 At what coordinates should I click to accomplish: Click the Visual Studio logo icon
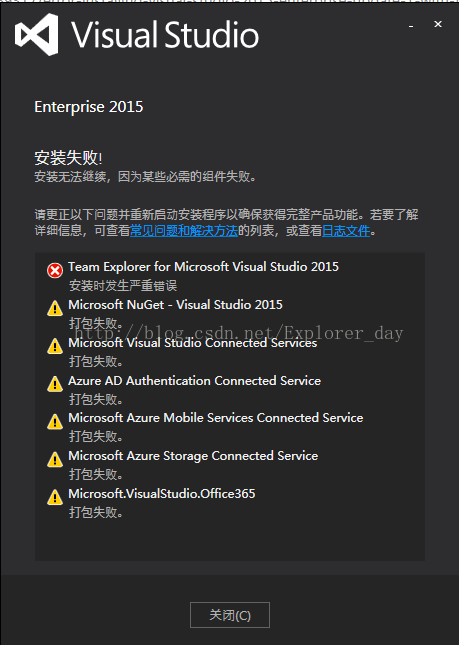click(x=36, y=35)
